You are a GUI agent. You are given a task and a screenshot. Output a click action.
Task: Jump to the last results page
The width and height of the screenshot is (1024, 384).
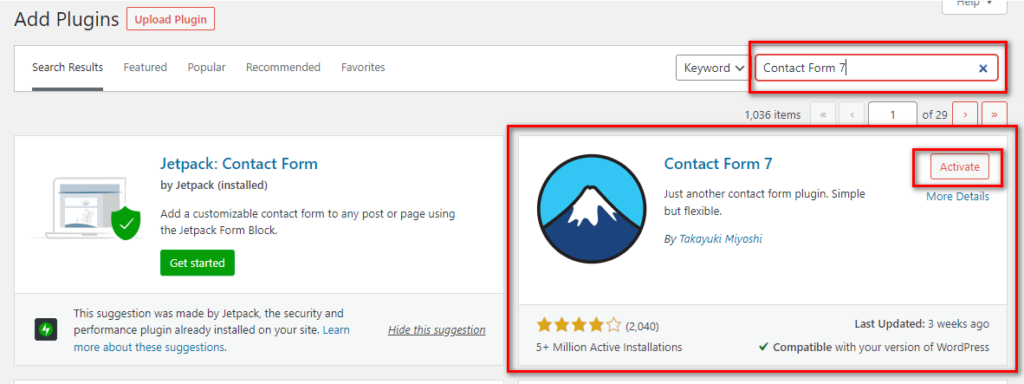[x=995, y=115]
